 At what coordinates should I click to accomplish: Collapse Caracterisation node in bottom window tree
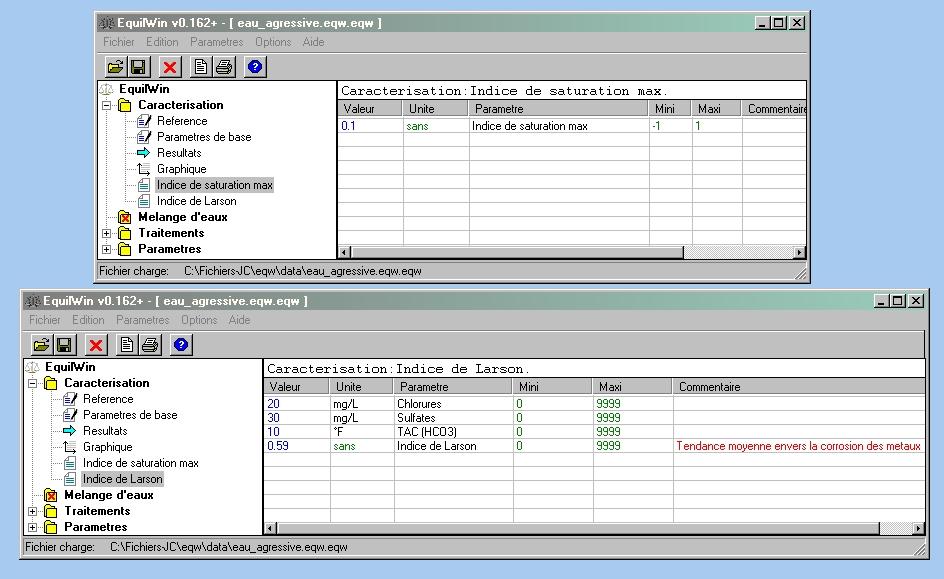[x=33, y=383]
